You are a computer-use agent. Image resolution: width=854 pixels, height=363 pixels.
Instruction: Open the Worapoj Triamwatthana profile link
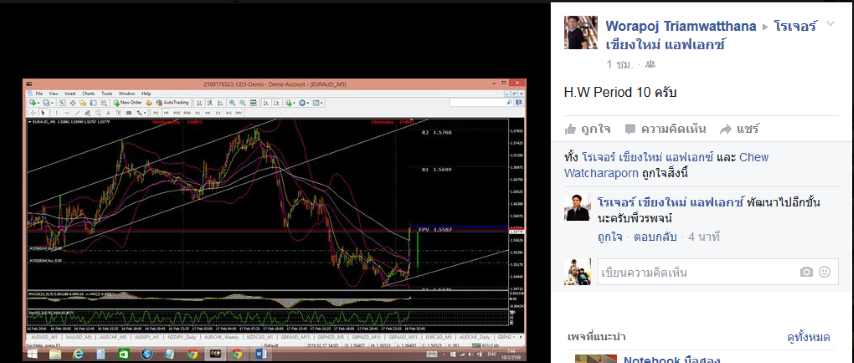(681, 26)
